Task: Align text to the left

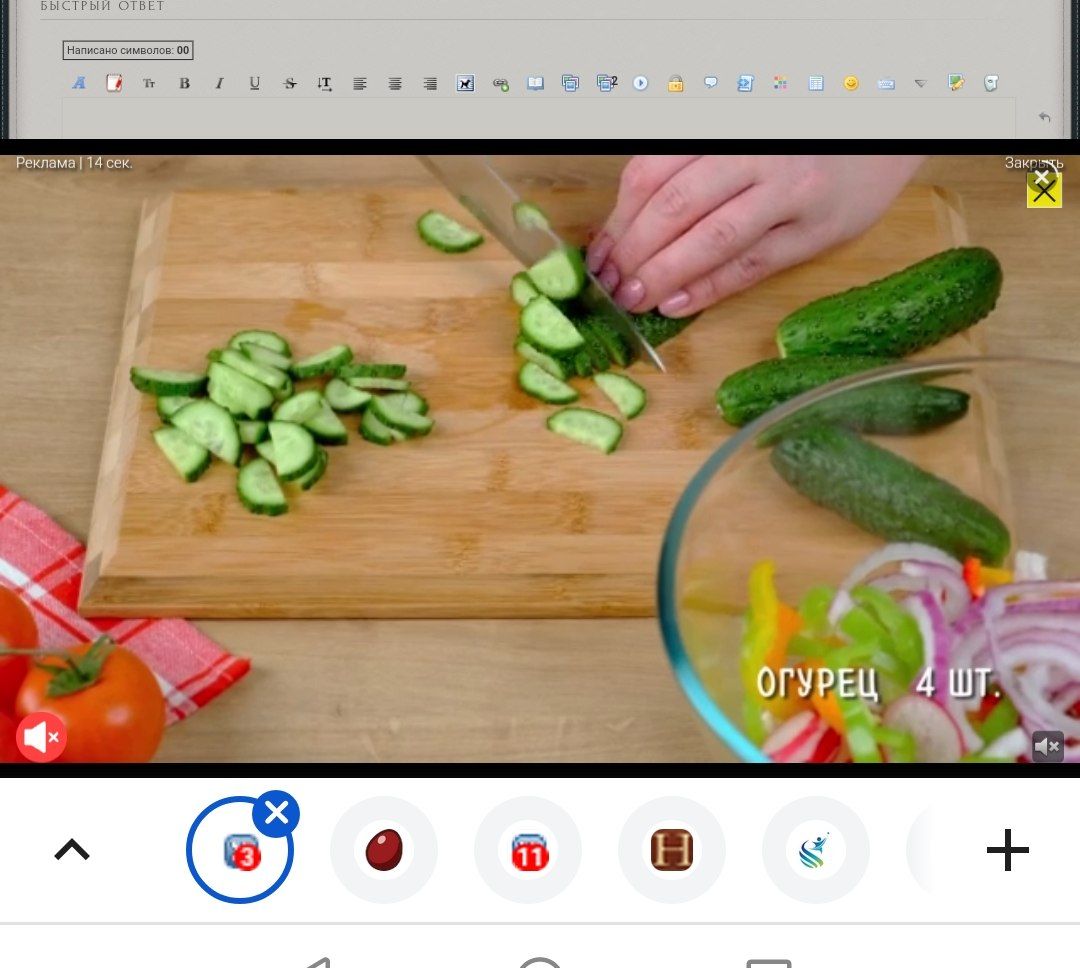Action: click(360, 84)
